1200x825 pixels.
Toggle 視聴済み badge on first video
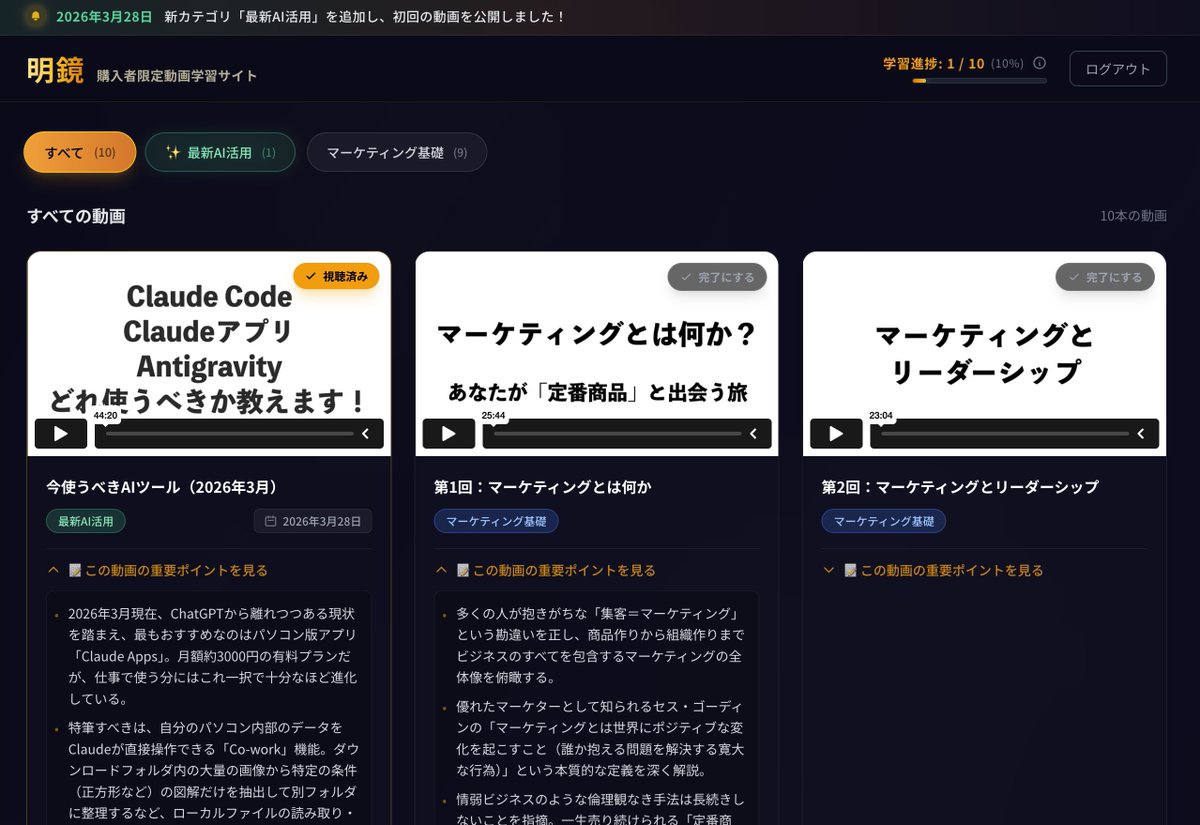pos(336,276)
